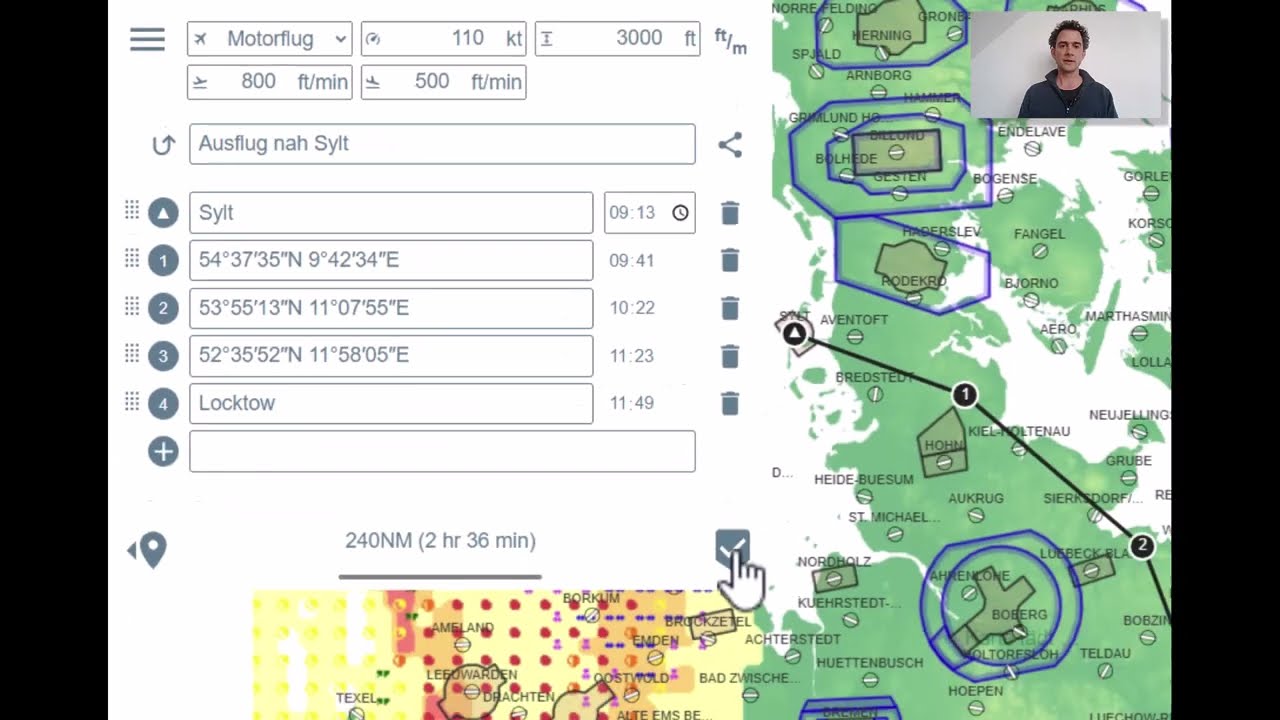Click the FANGEL airfield label
1280x720 pixels.
pos(1039,234)
